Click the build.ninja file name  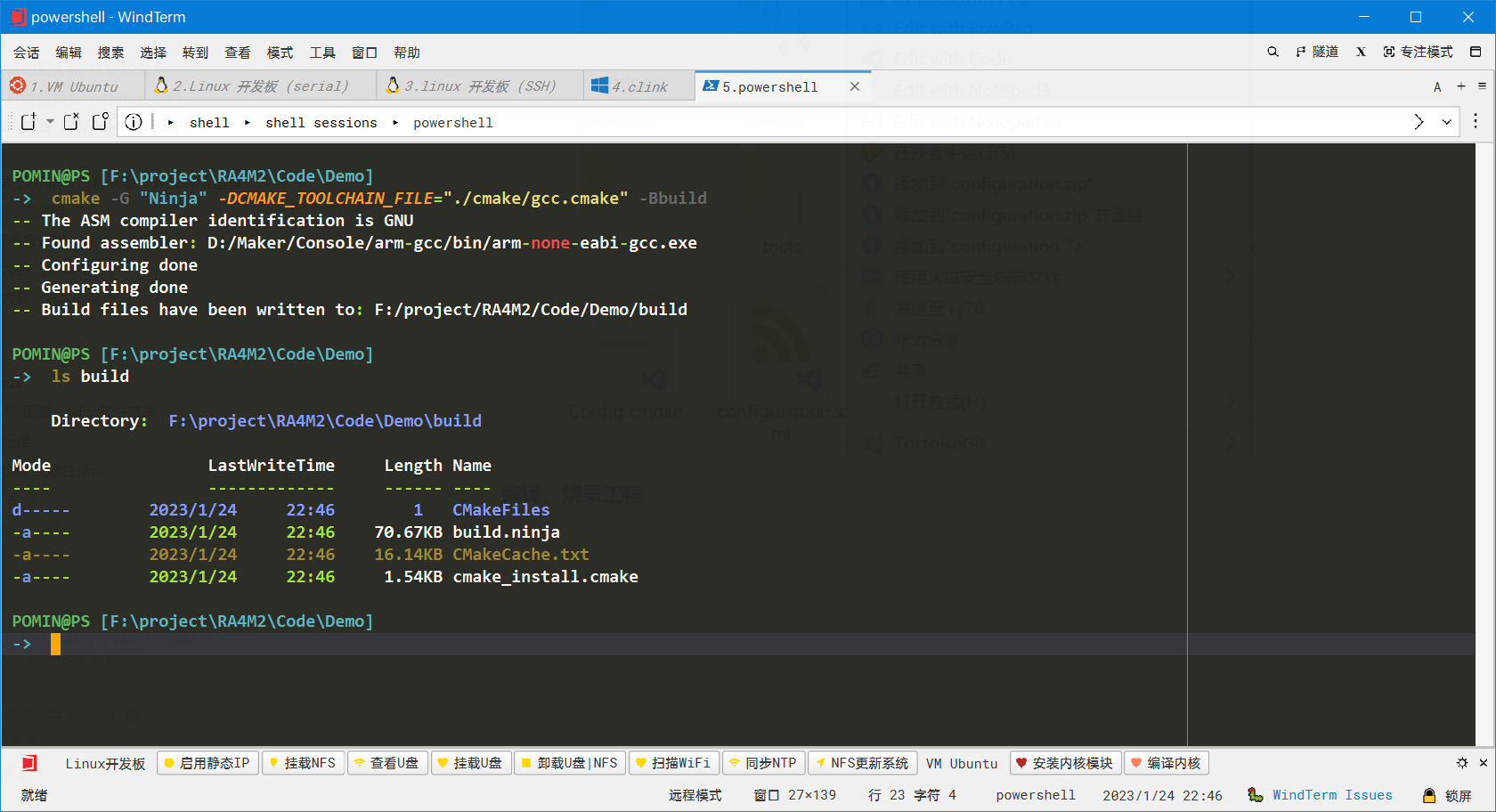[x=506, y=532]
